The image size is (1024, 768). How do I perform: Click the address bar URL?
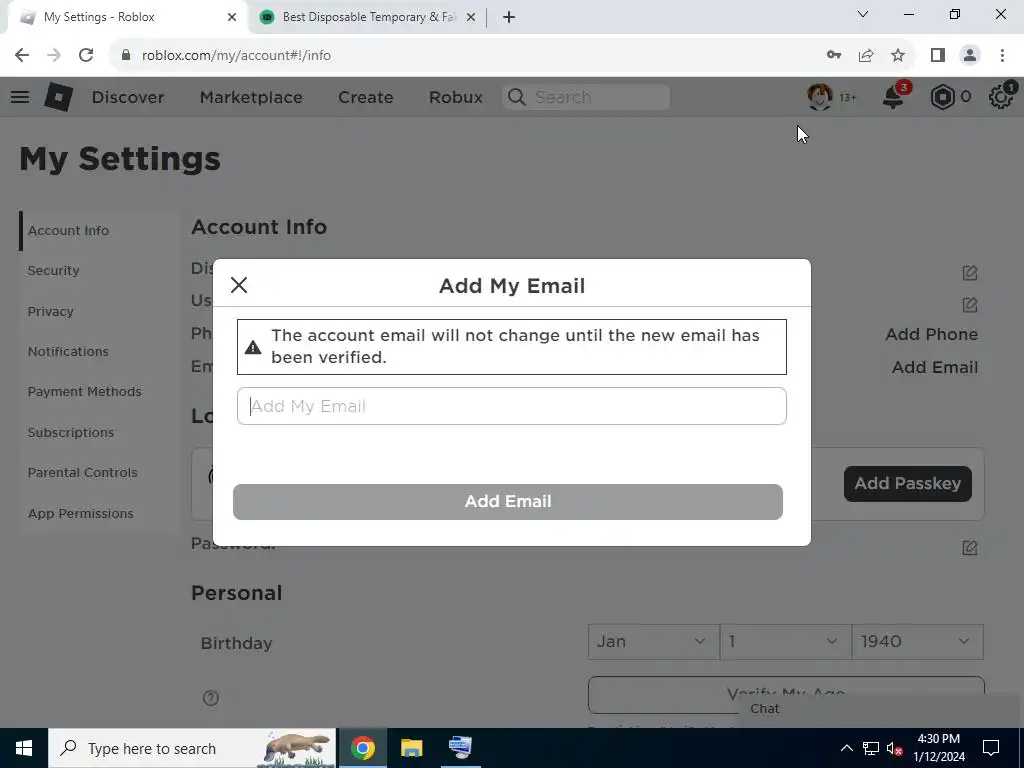236,55
